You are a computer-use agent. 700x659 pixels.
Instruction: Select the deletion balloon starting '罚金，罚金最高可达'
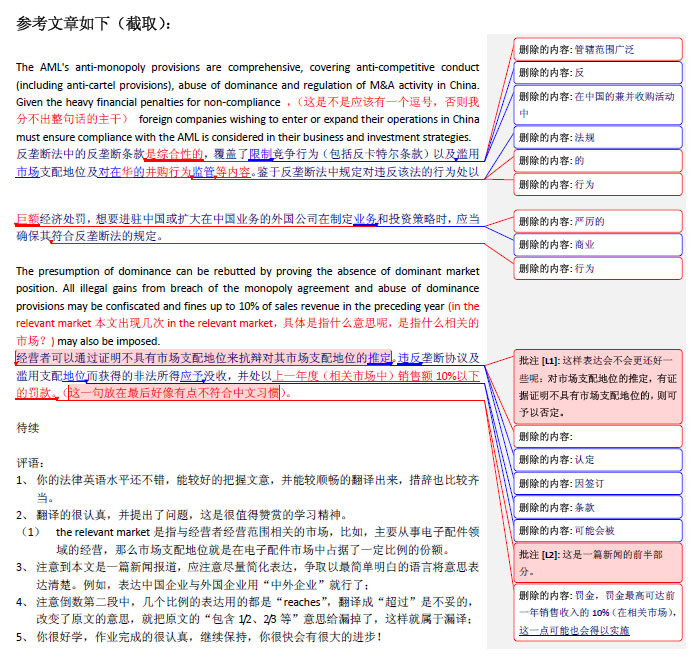coord(598,613)
